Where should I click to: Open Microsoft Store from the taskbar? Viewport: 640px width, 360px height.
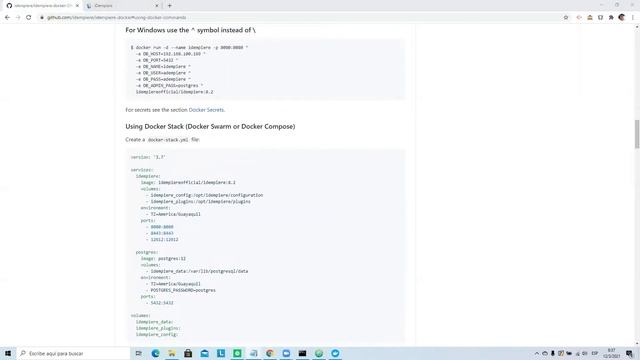(188, 353)
